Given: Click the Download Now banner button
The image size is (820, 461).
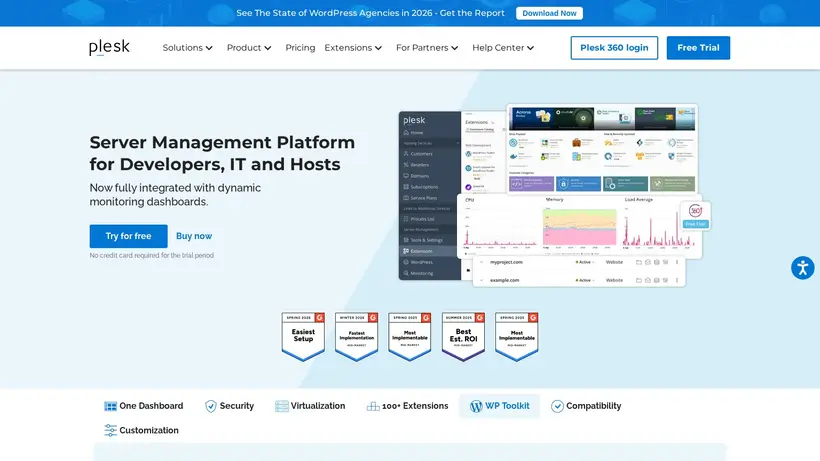Looking at the screenshot, I should [549, 13].
